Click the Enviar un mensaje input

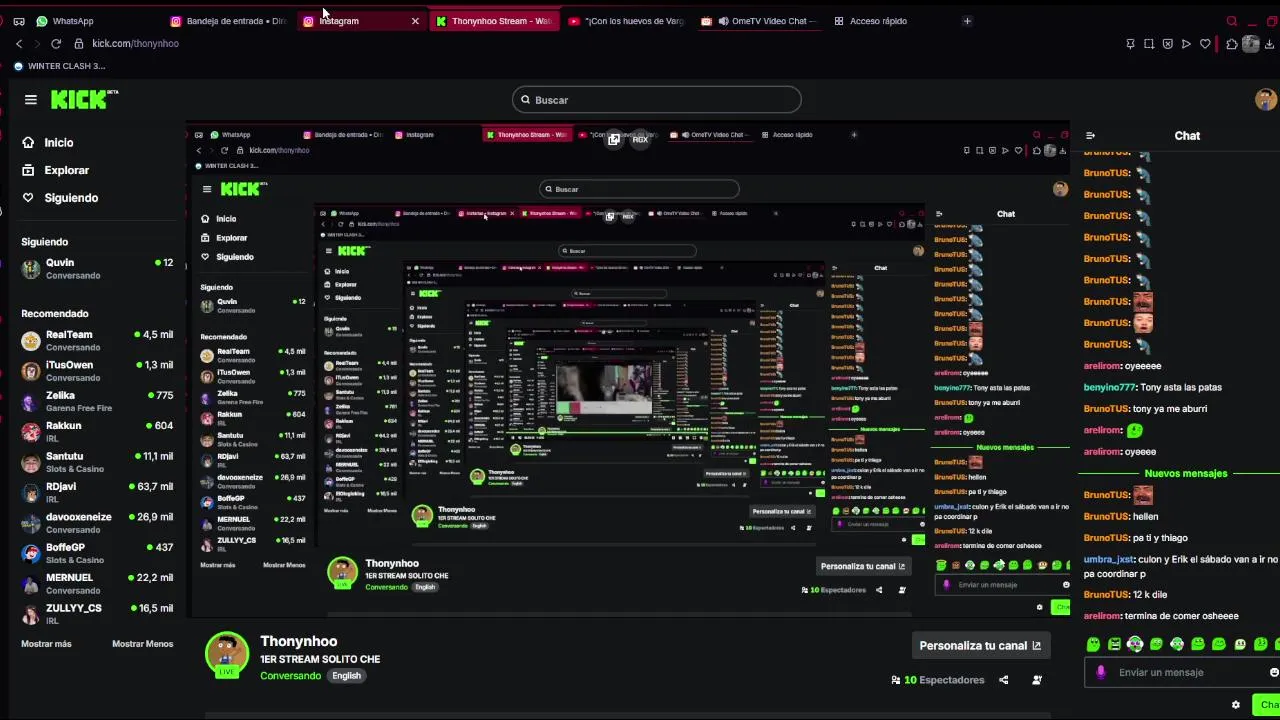(1182, 672)
